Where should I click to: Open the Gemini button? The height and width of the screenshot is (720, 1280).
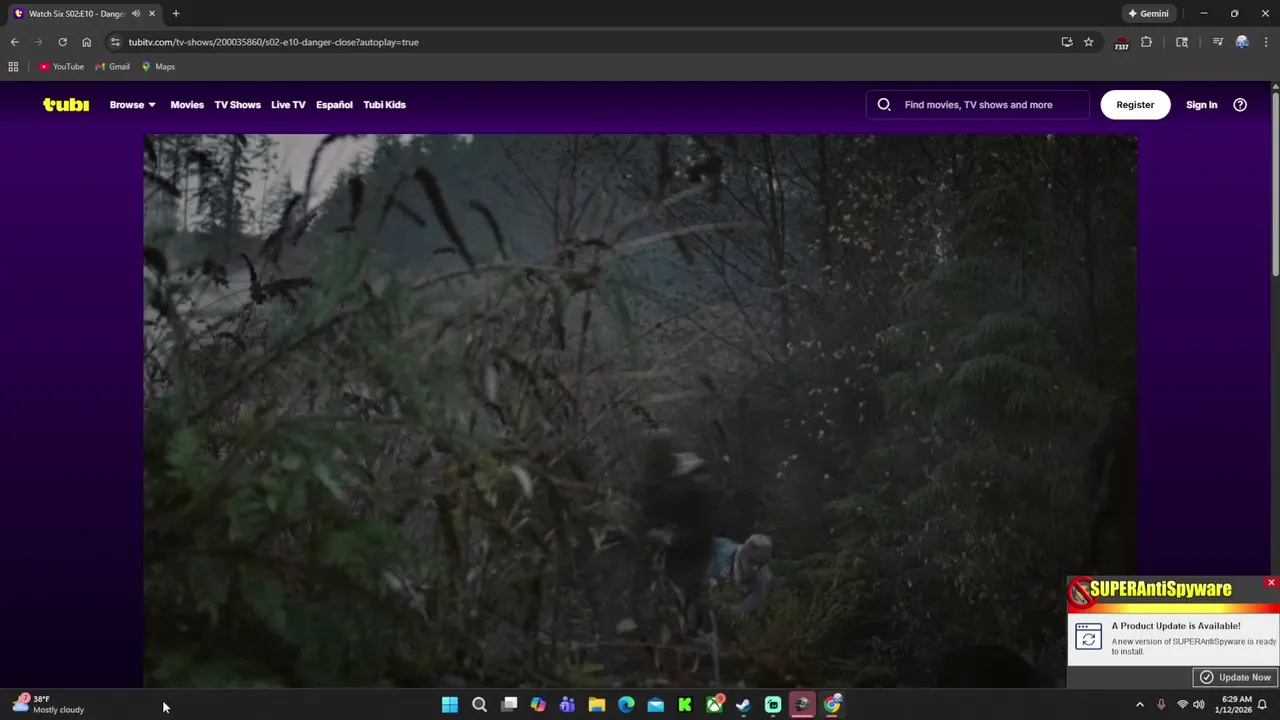1148,13
